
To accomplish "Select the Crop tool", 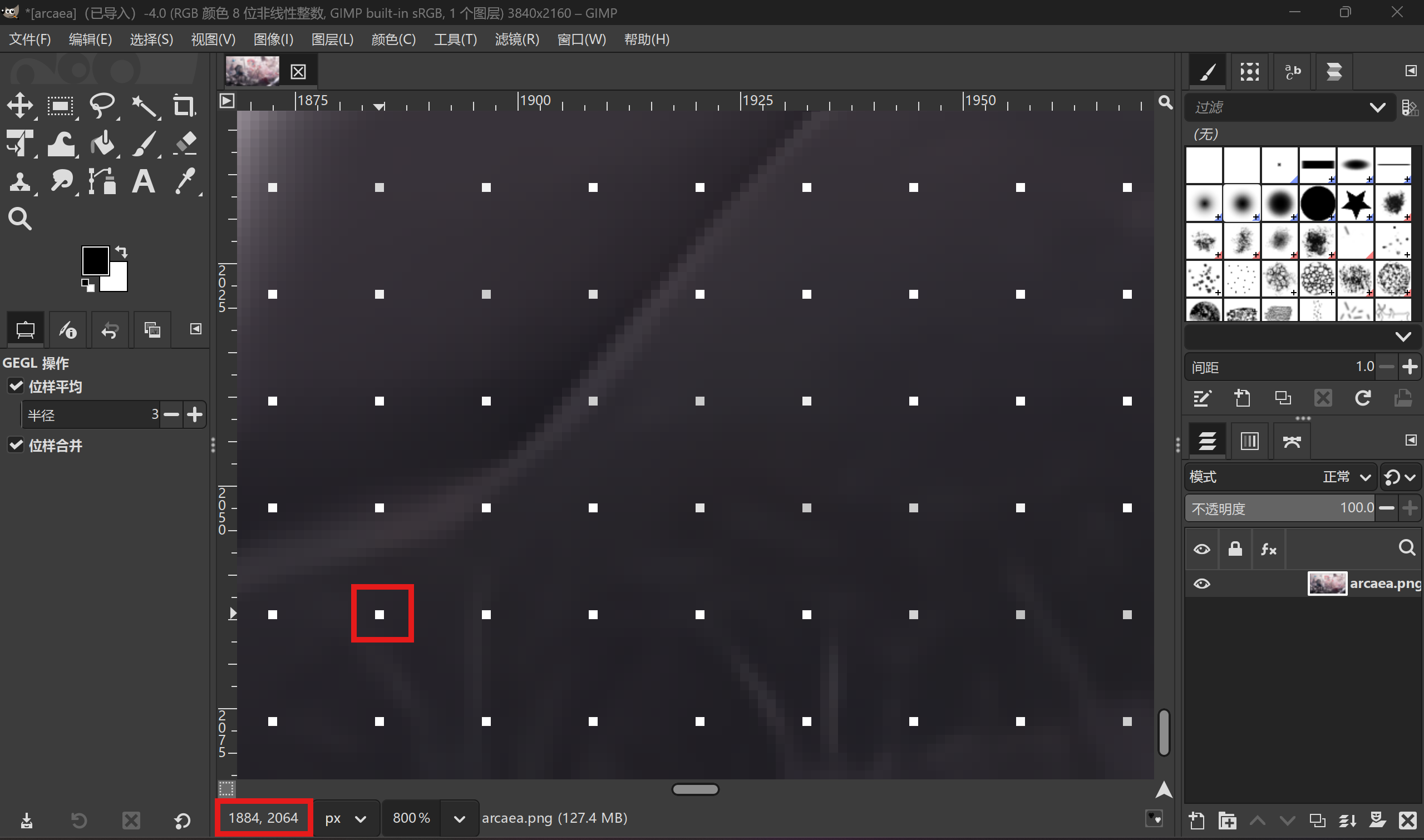I will [x=184, y=106].
